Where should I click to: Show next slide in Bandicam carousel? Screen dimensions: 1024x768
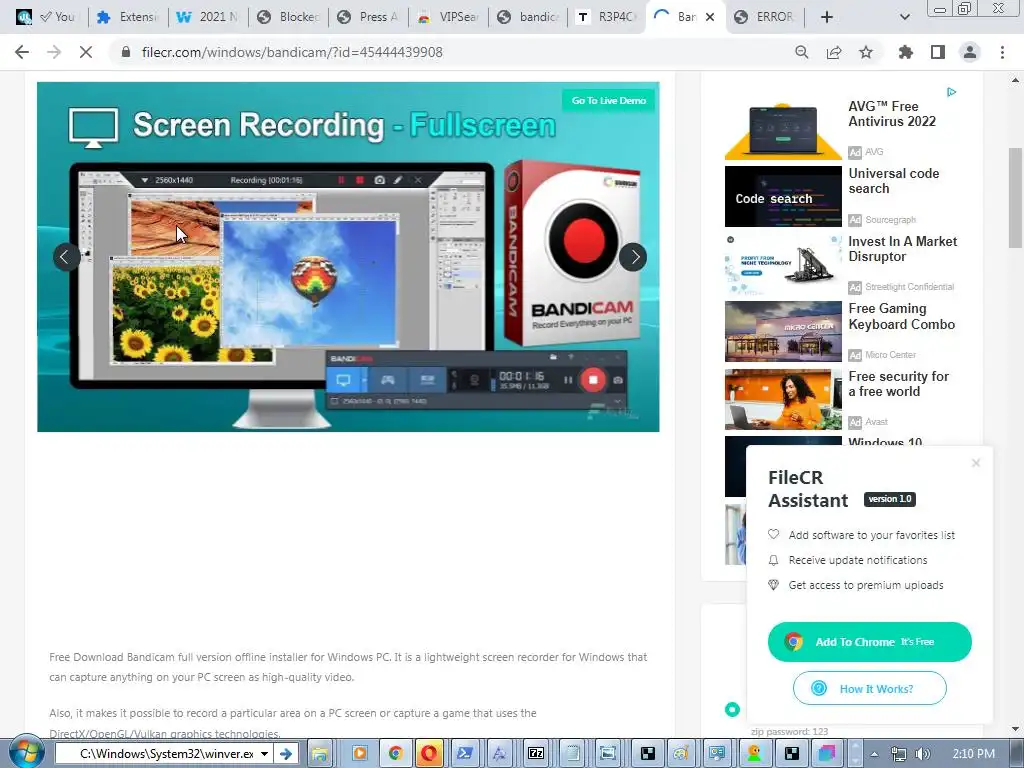(x=633, y=257)
